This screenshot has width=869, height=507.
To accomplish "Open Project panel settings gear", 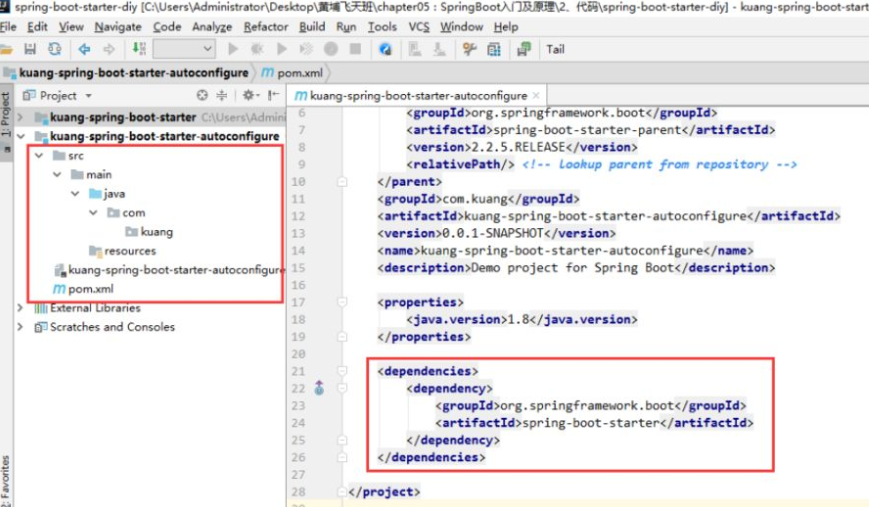I will point(248,96).
